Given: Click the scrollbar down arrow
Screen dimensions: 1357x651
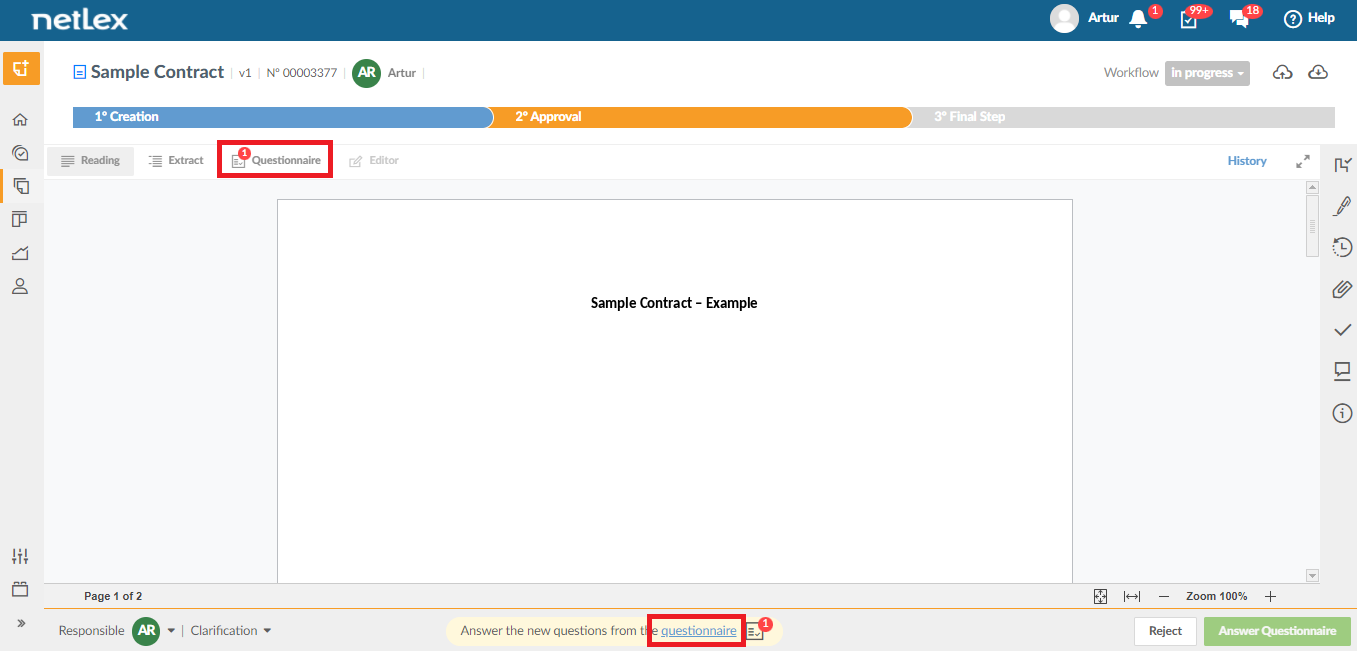Looking at the screenshot, I should (x=1312, y=576).
